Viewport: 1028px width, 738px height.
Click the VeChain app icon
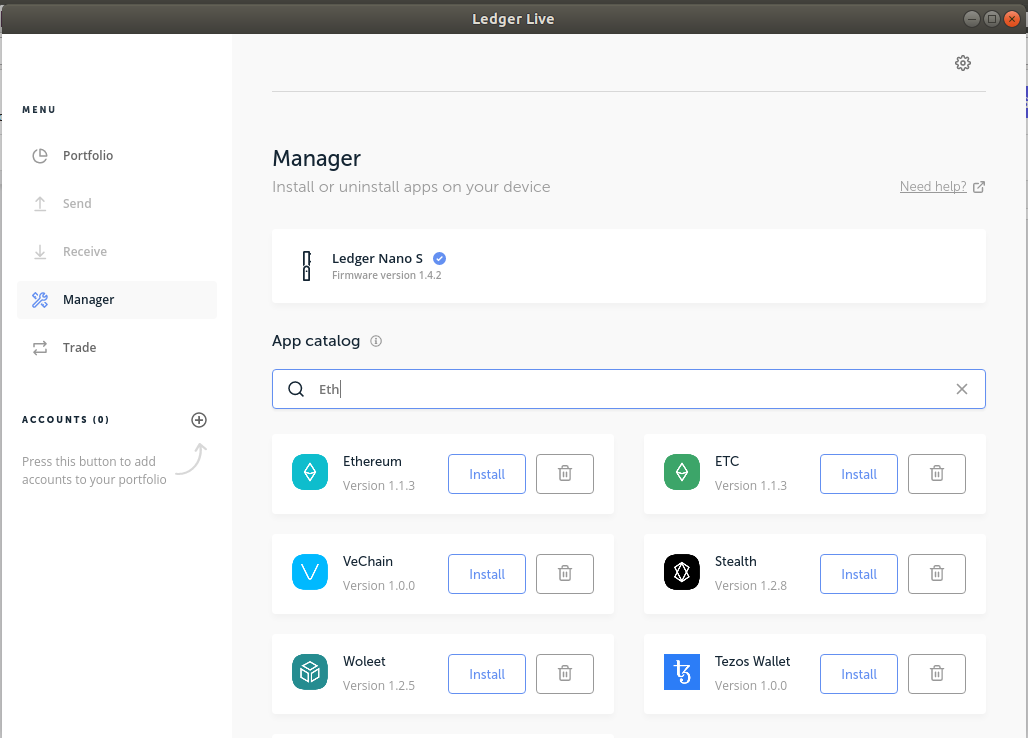[309, 572]
